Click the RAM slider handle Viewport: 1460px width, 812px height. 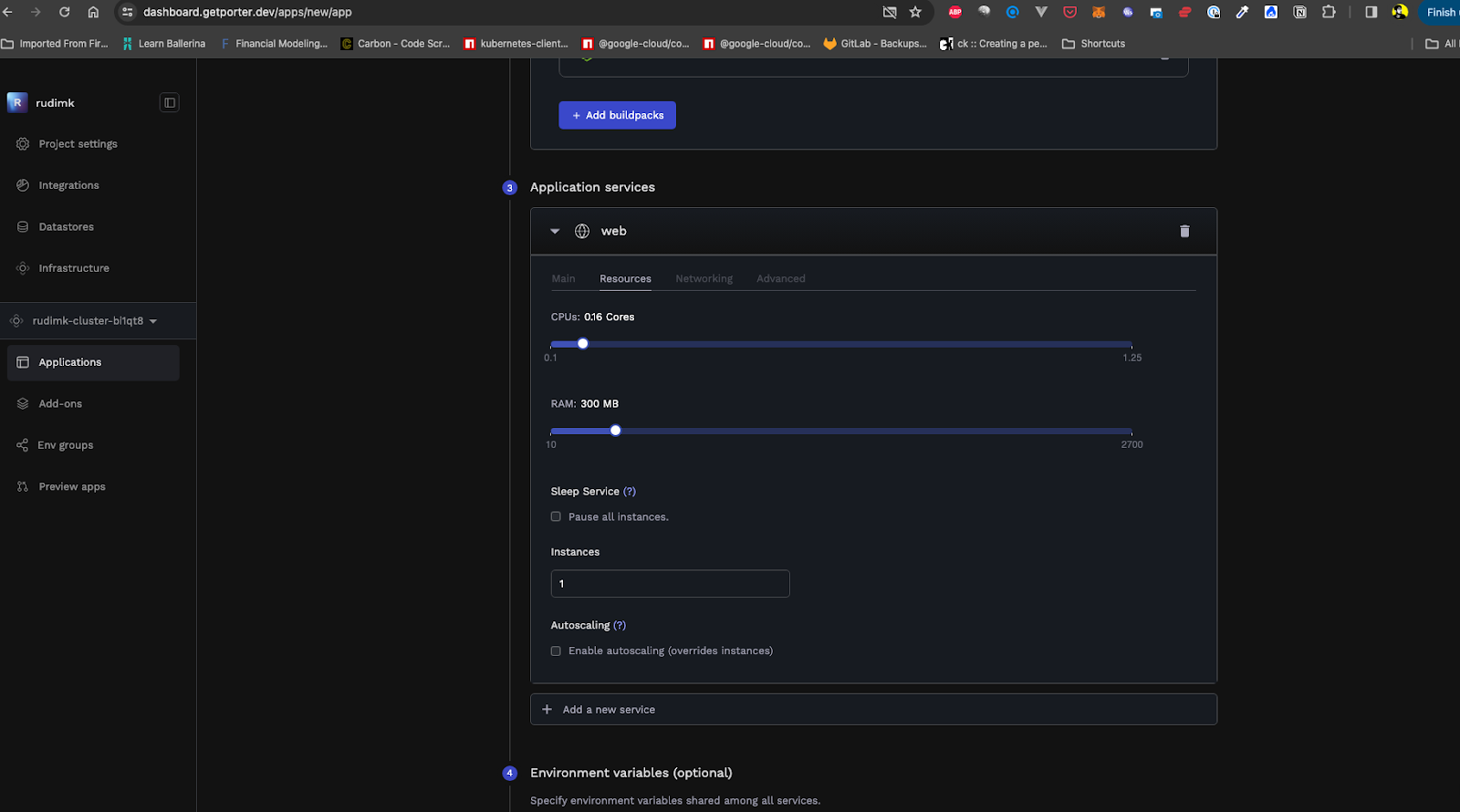point(616,431)
